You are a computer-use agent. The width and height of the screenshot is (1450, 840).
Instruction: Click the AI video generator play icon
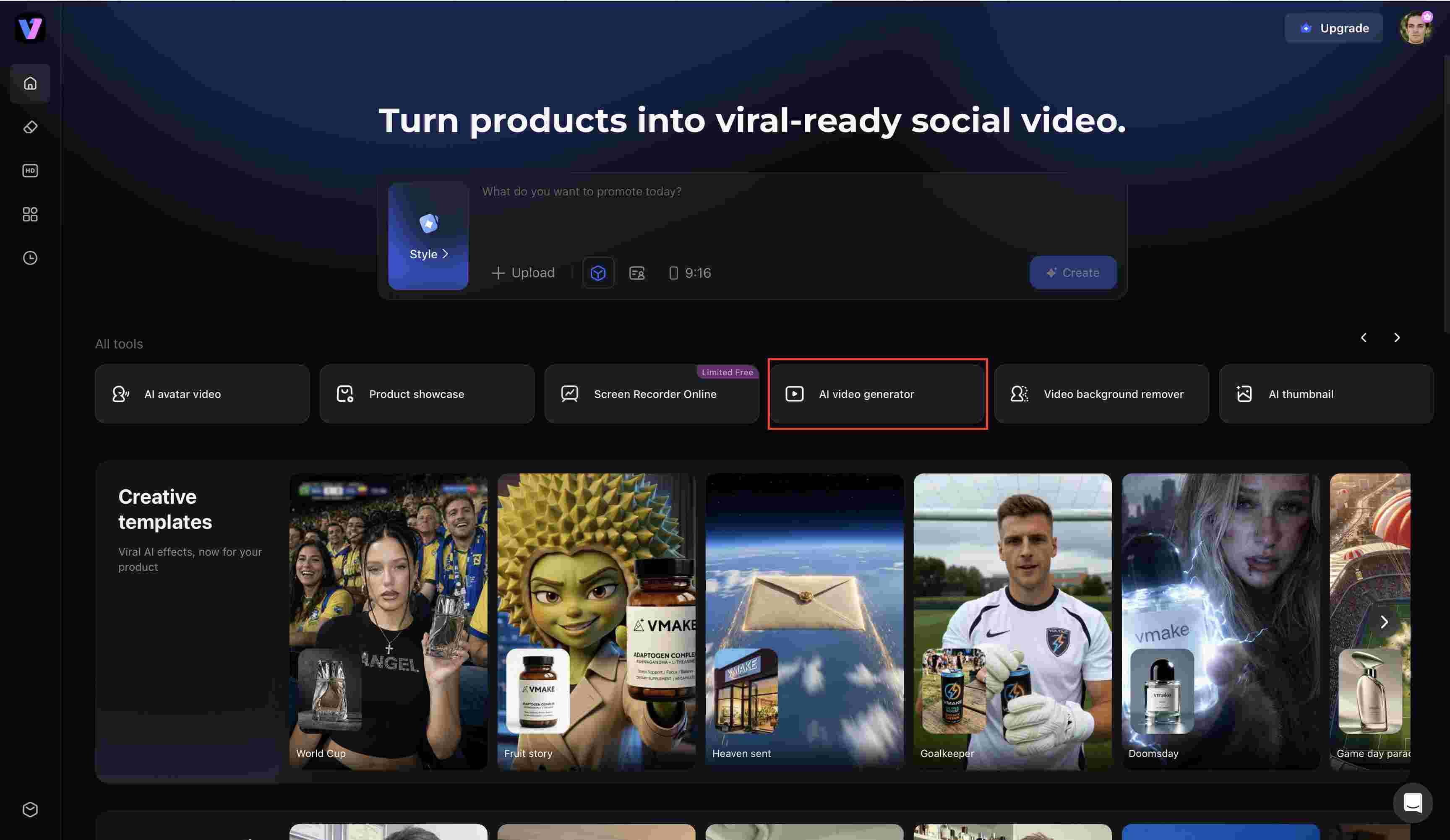[795, 394]
